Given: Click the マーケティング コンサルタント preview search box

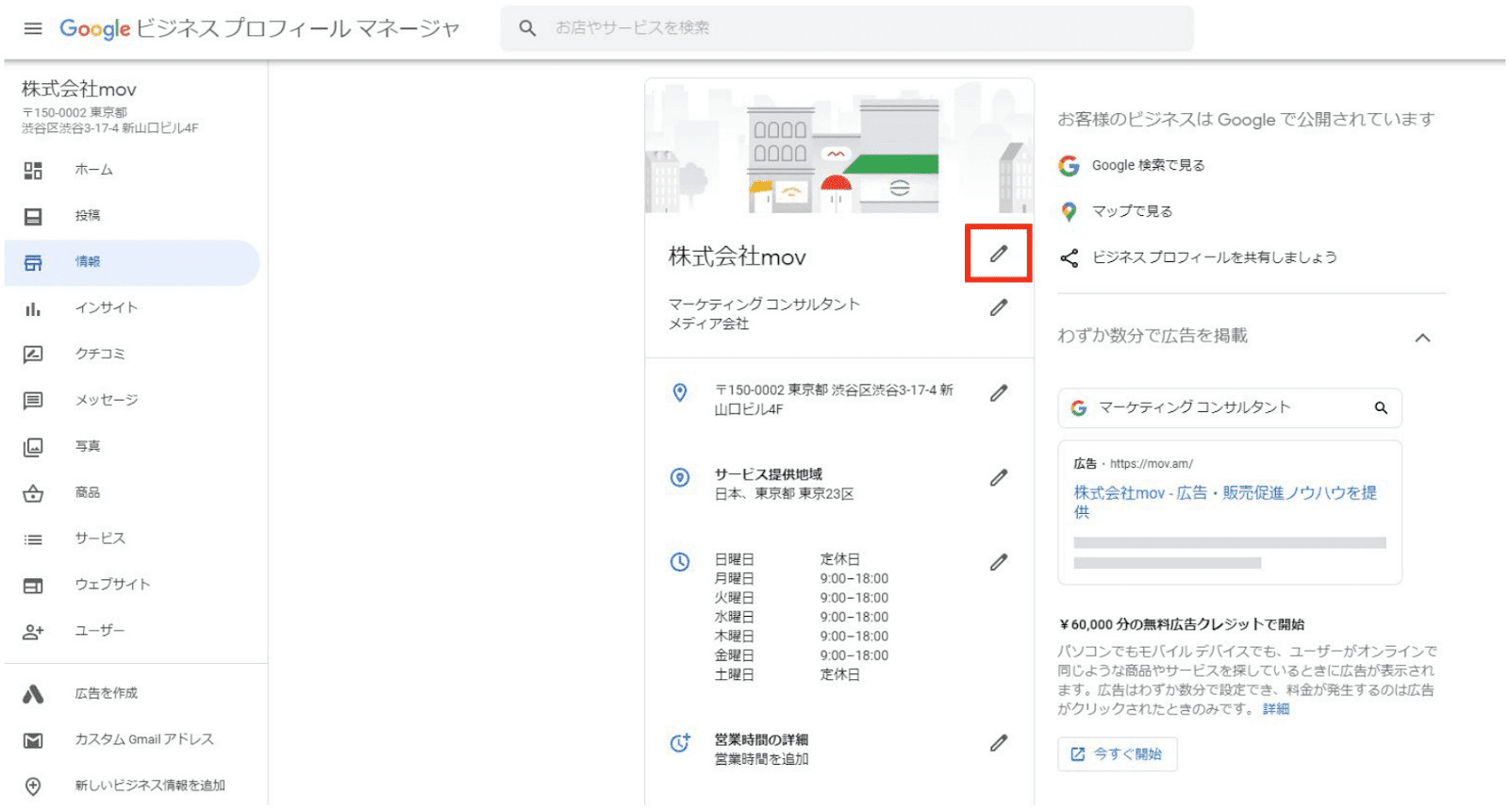Looking at the screenshot, I should (x=1230, y=408).
